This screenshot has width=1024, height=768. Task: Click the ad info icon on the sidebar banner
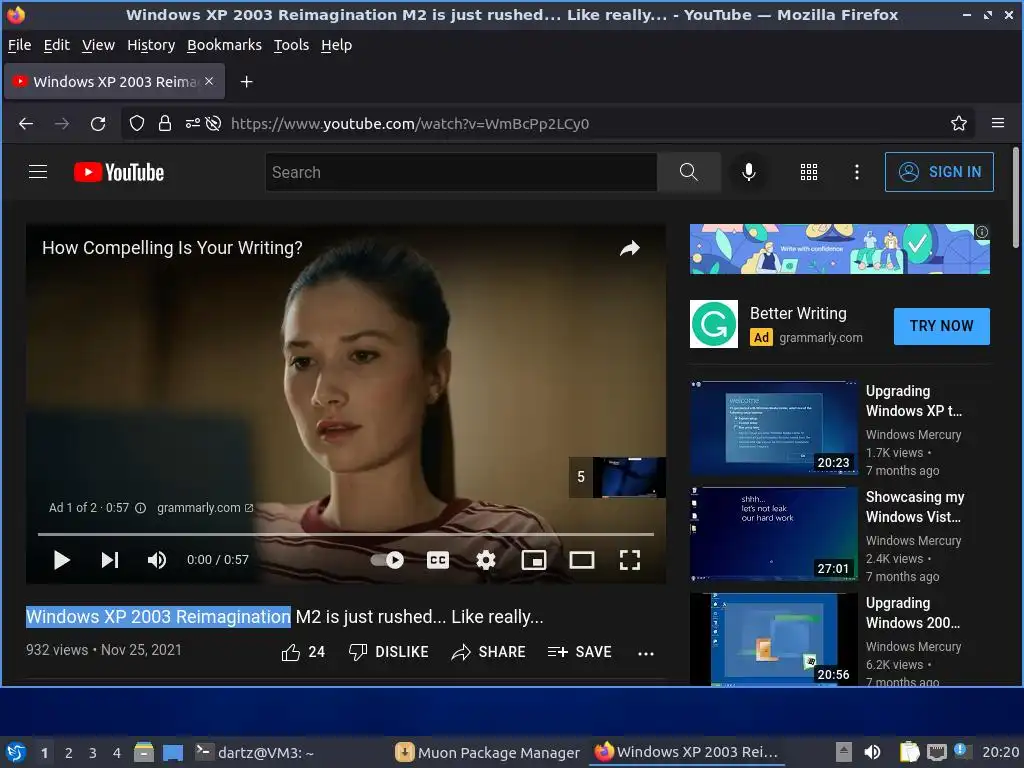pos(982,232)
